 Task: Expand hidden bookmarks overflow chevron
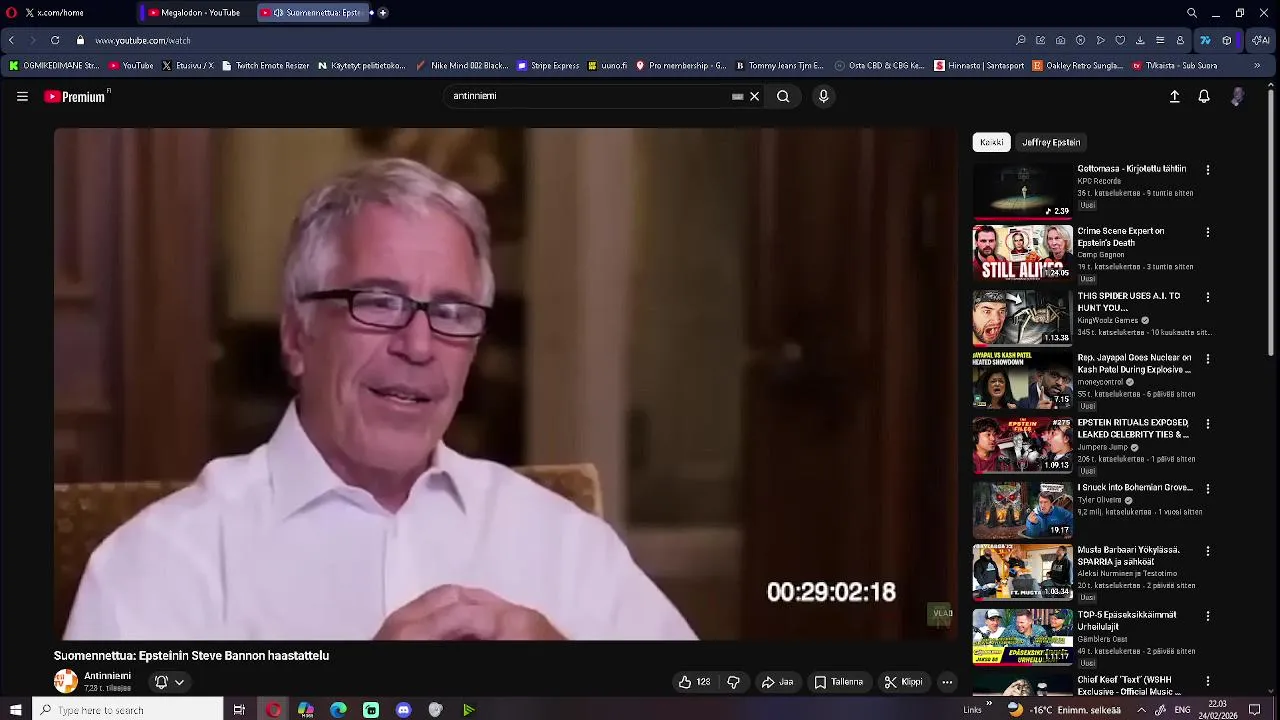click(x=1257, y=66)
